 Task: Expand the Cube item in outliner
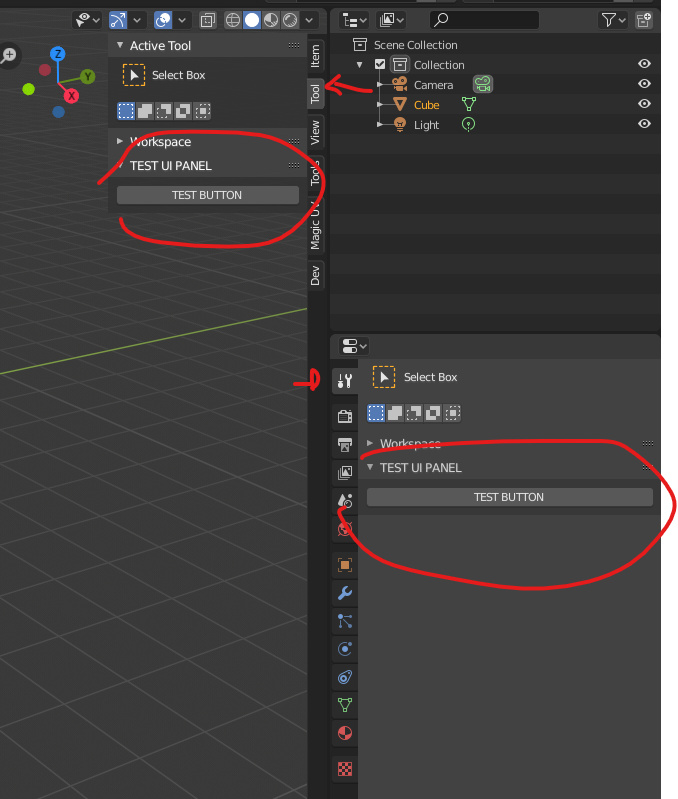coord(379,104)
